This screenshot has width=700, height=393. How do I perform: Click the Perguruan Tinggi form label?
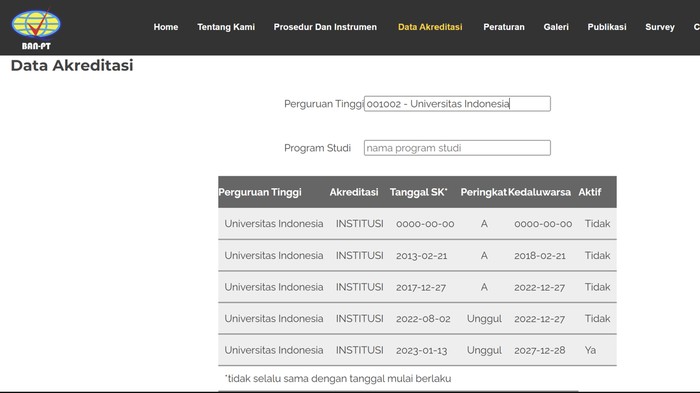click(x=324, y=104)
